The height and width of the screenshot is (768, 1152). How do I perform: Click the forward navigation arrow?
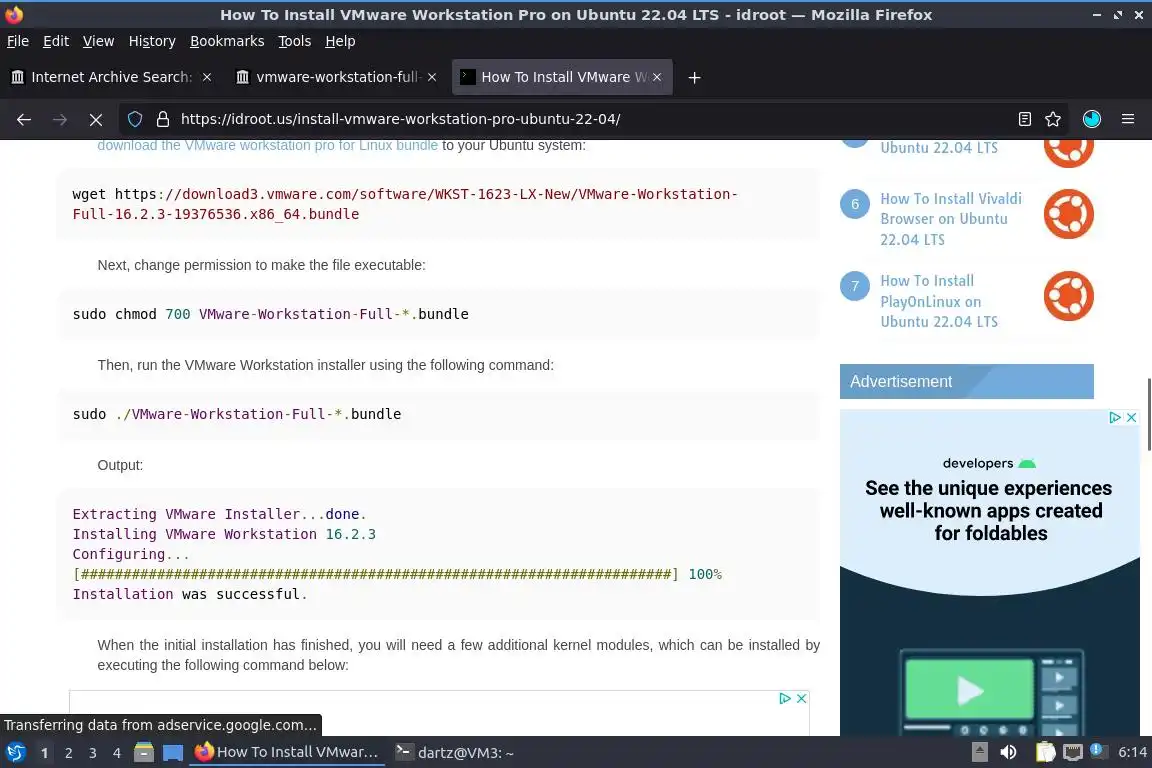pyautogui.click(x=60, y=119)
